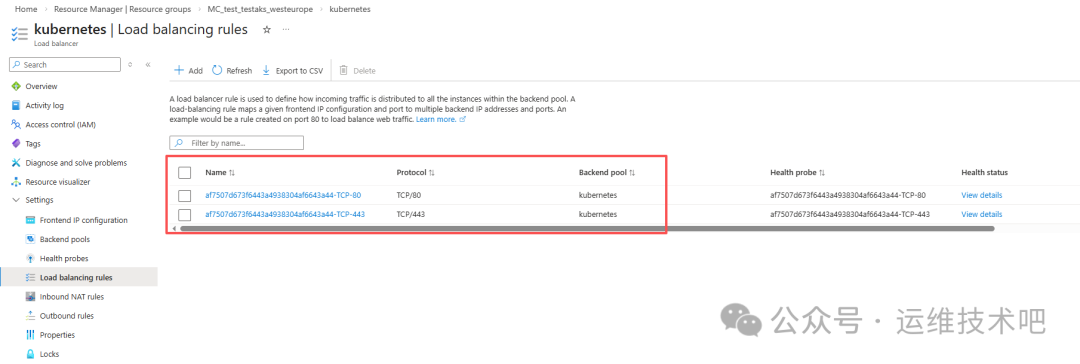Go to Home breadcrumb

25,10
